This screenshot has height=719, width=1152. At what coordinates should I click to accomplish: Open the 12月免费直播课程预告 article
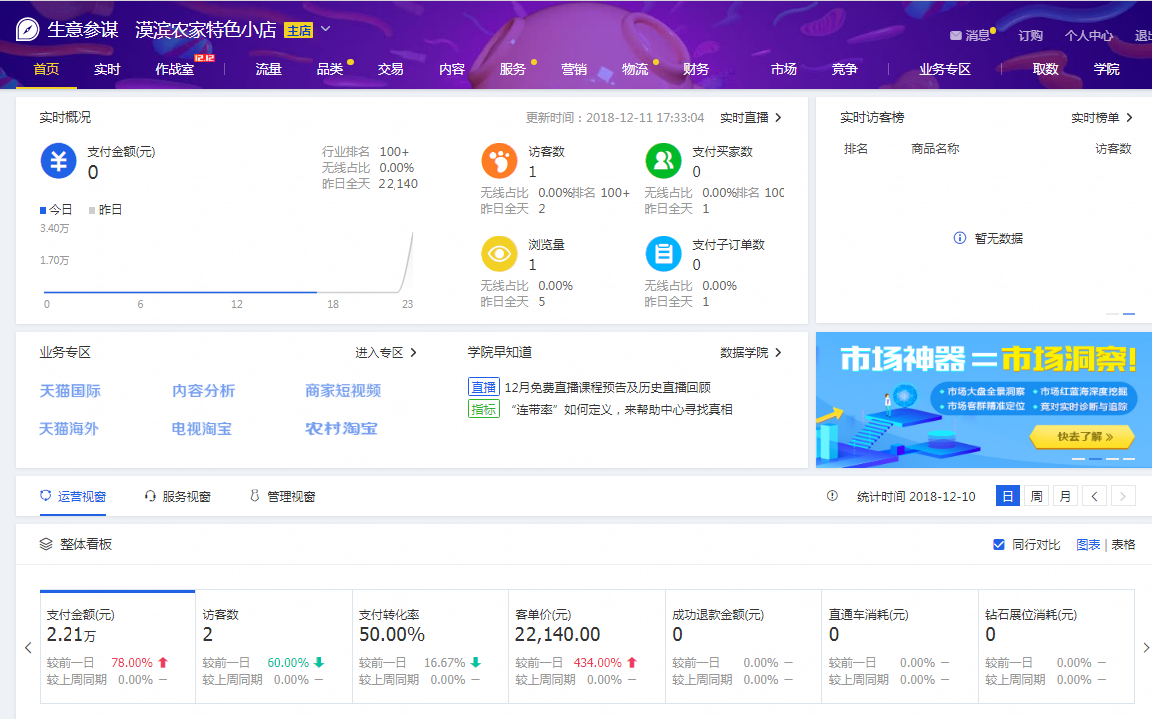pyautogui.click(x=608, y=387)
